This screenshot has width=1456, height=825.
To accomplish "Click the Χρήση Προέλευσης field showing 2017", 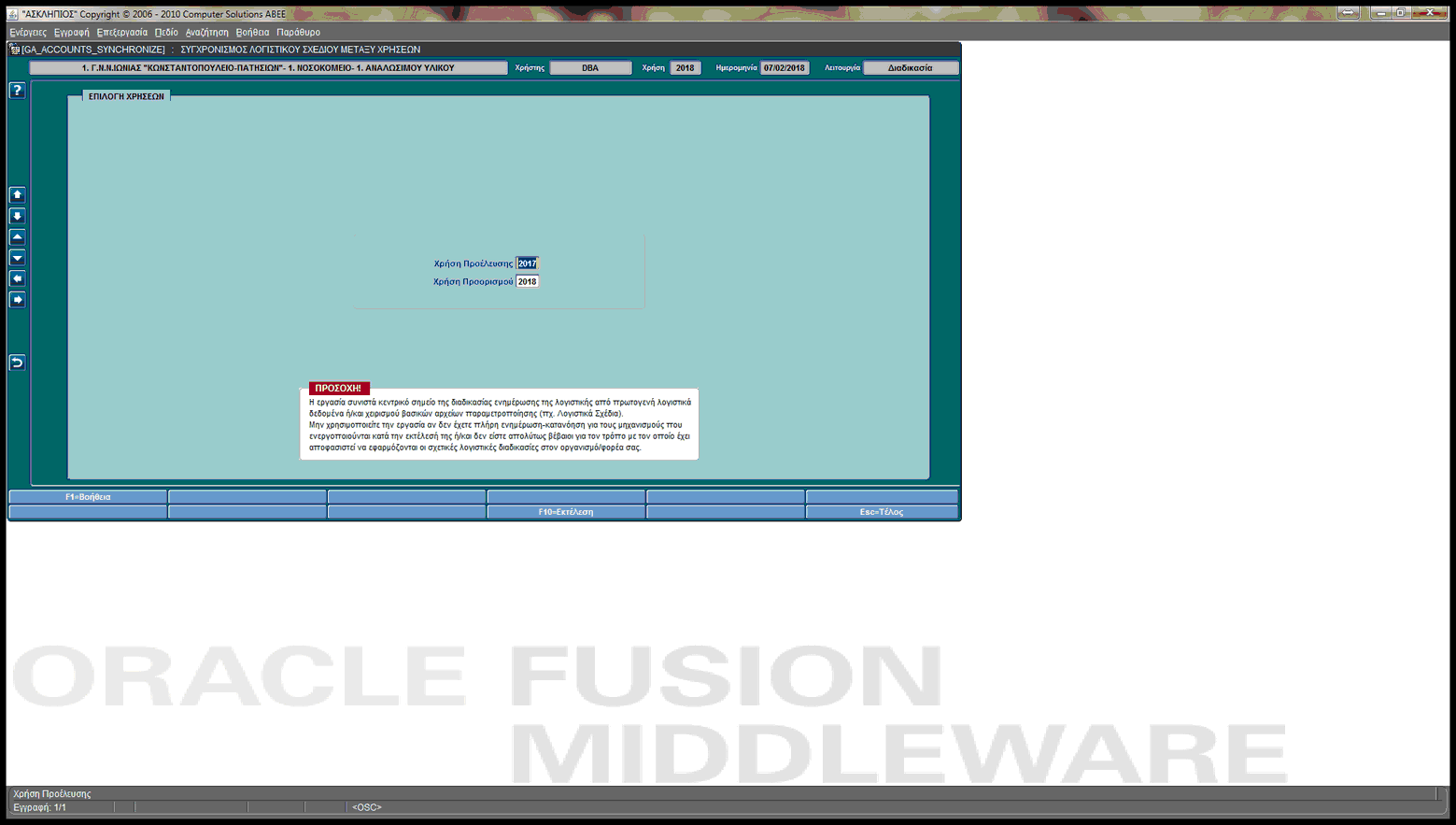I will (x=528, y=263).
